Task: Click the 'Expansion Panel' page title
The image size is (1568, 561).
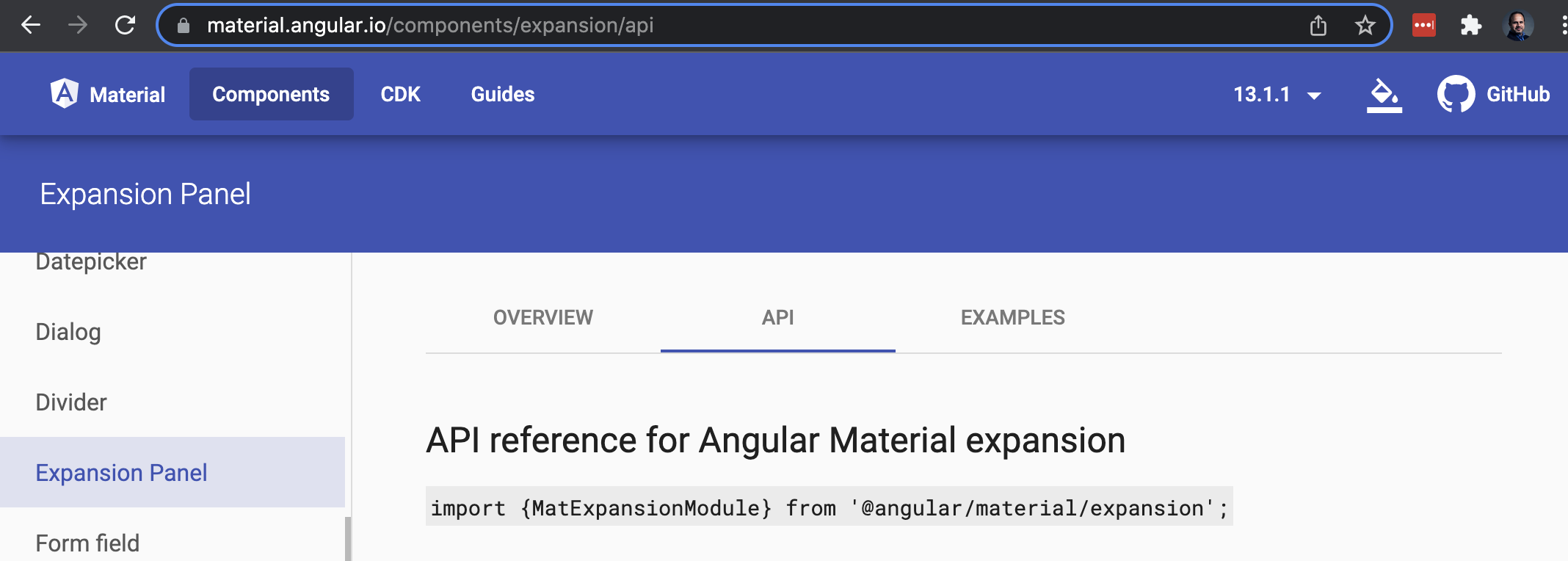Action: 145,195
